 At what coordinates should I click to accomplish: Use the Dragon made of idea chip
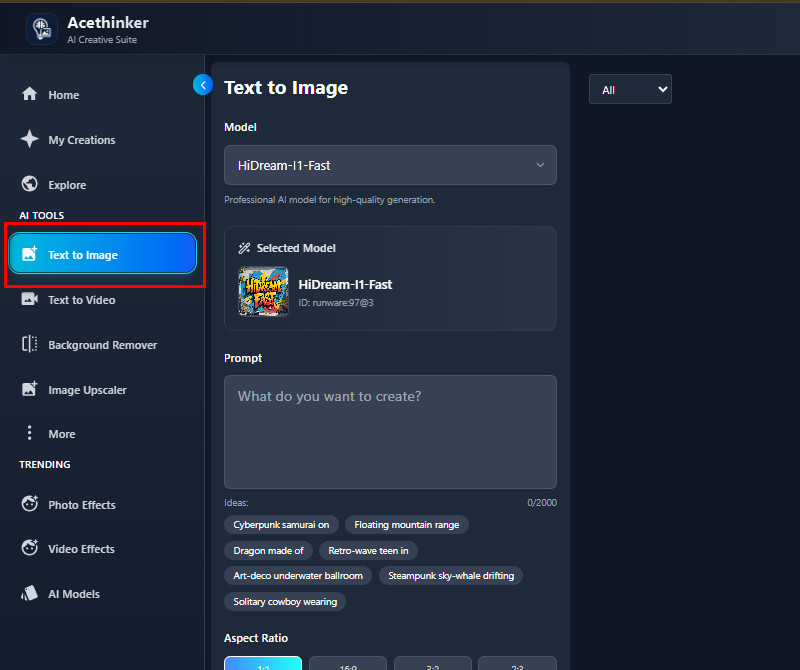click(x=268, y=551)
